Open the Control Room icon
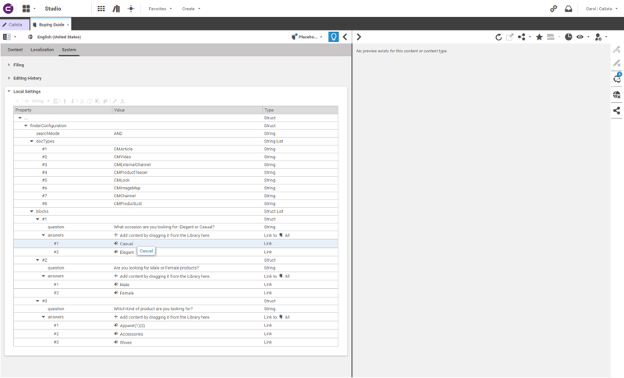This screenshot has width=624, height=378. tap(131, 8)
